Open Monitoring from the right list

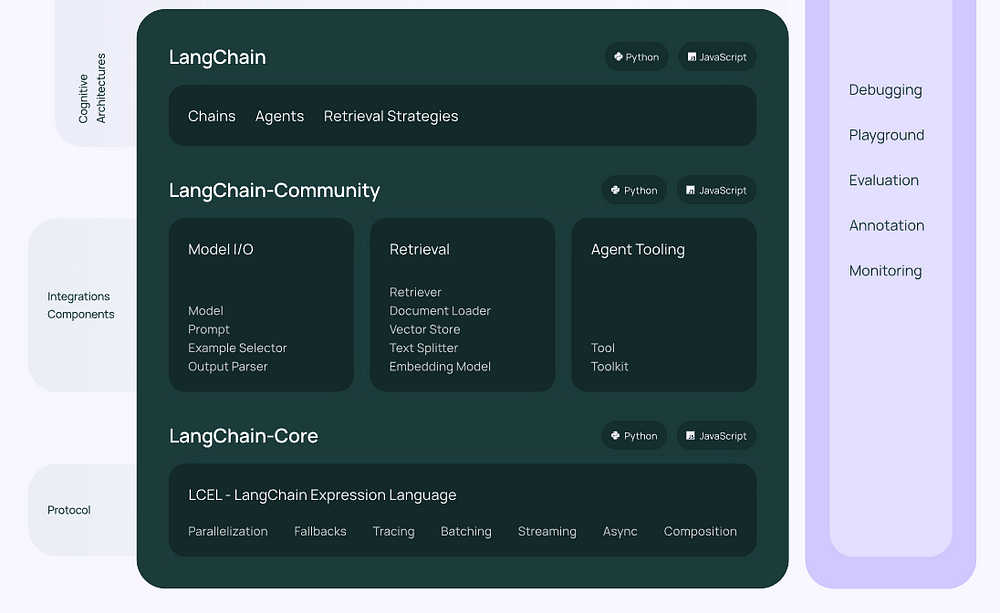[885, 270]
